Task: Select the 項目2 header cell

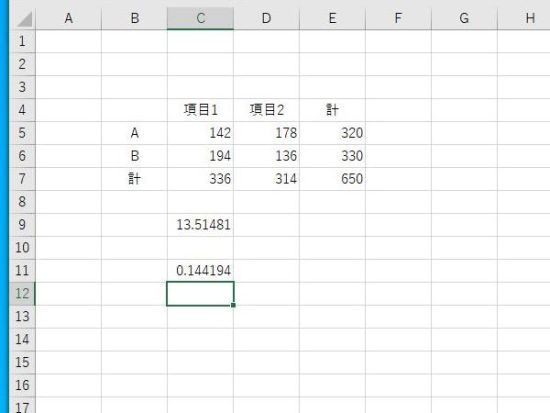Action: pyautogui.click(x=266, y=110)
